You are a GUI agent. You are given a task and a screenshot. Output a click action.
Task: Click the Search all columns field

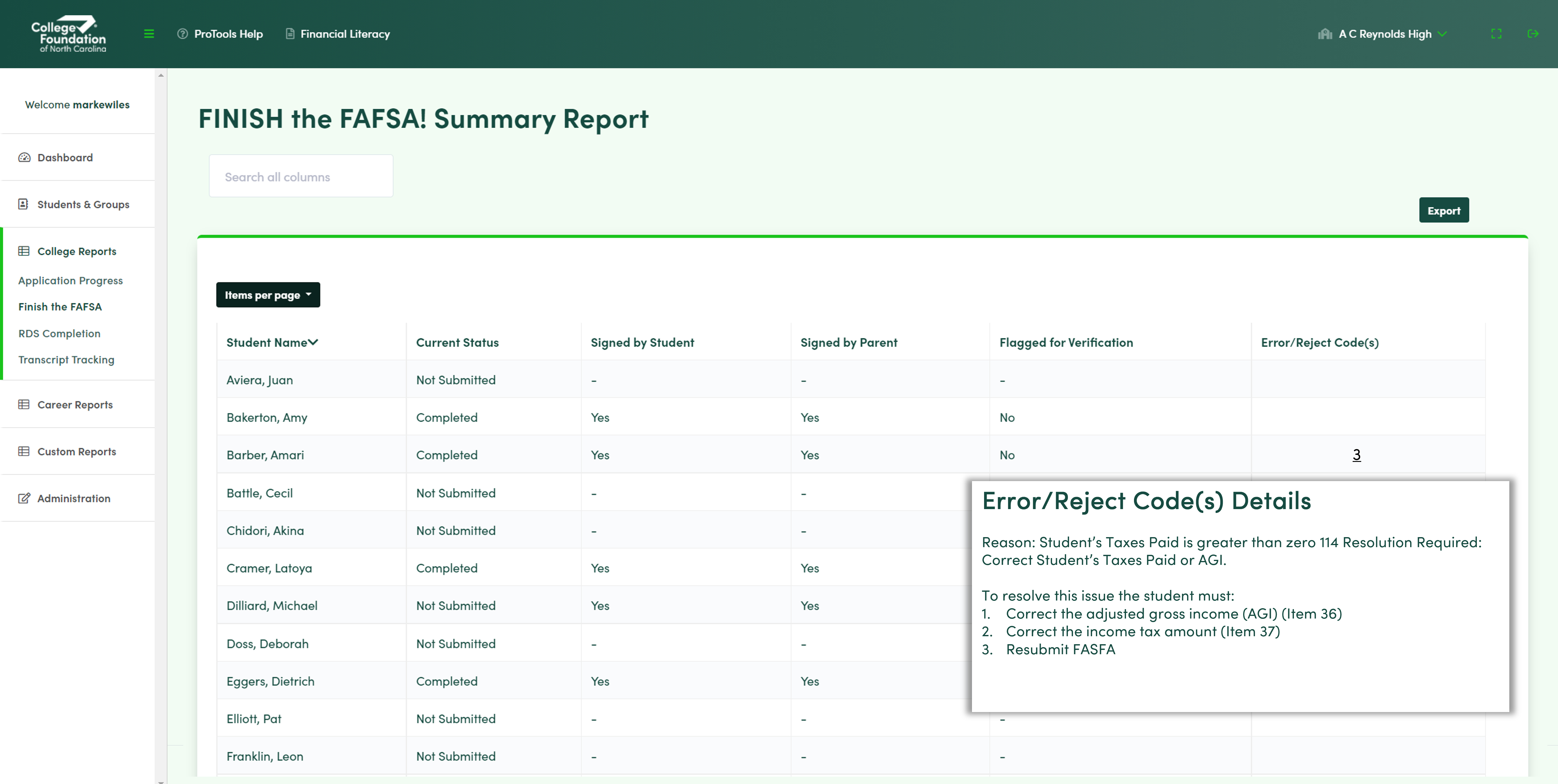point(301,176)
